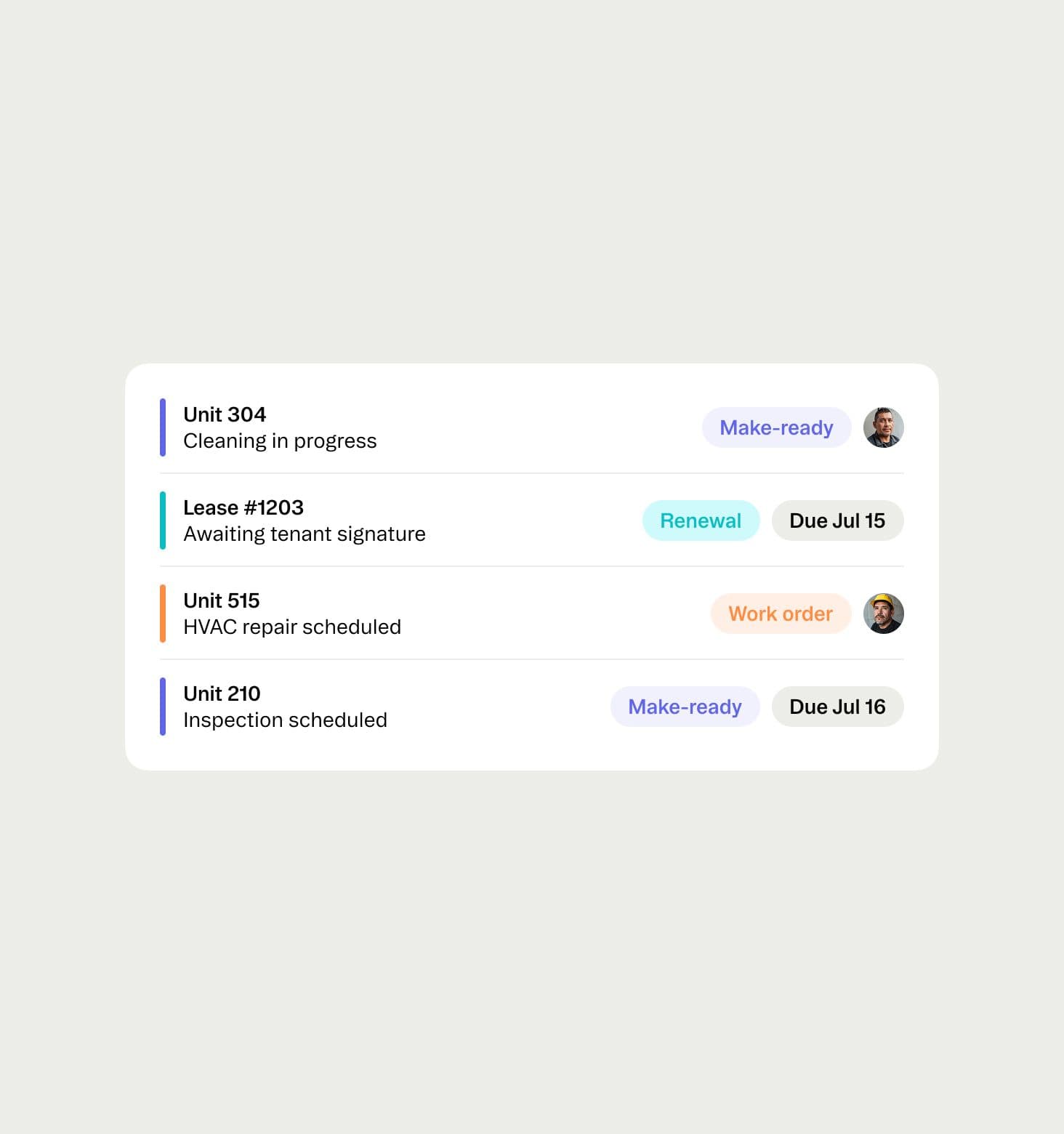This screenshot has width=1064, height=1134.
Task: Click the Awaiting tenant signature text
Action: pos(305,534)
